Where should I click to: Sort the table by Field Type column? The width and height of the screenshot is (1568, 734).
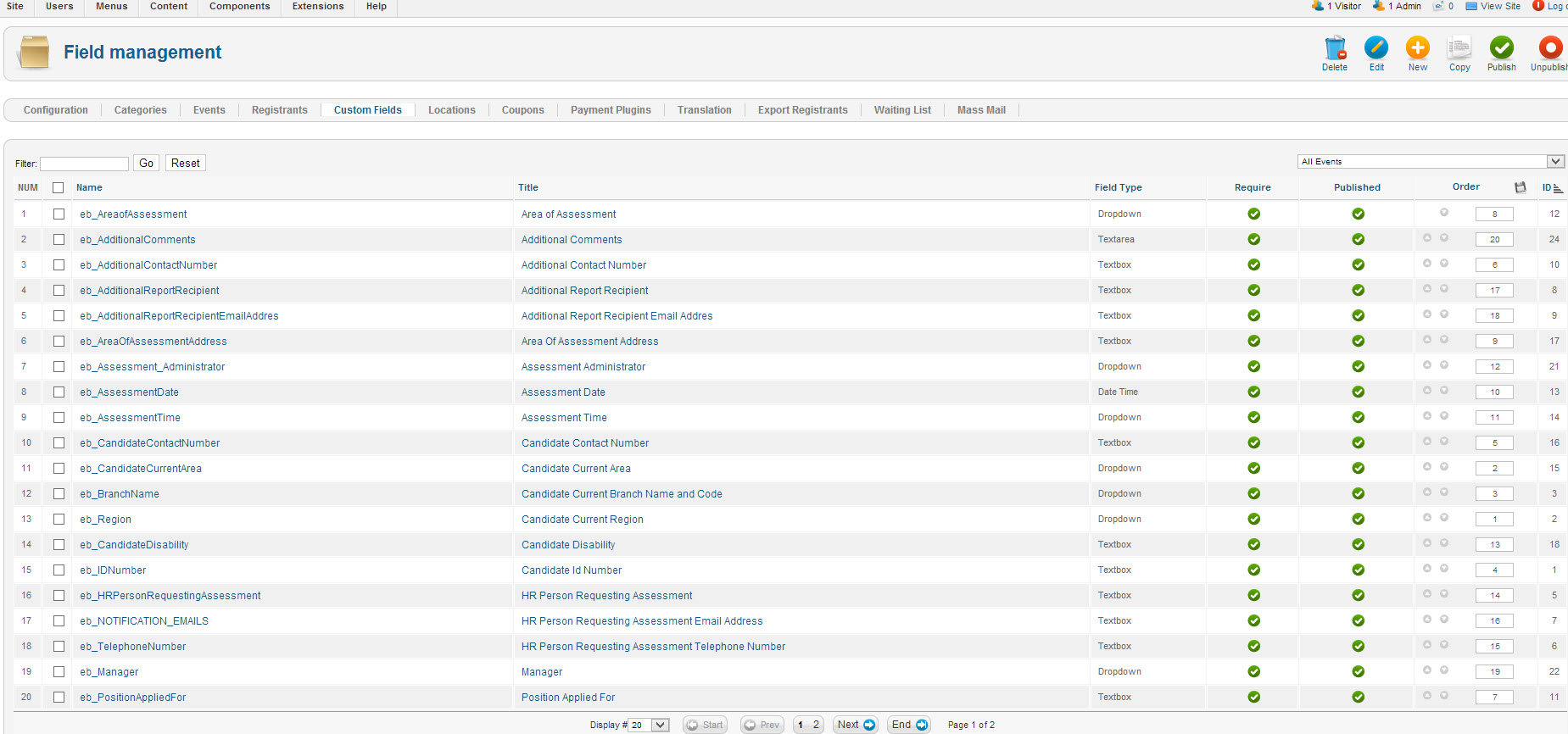click(1118, 188)
